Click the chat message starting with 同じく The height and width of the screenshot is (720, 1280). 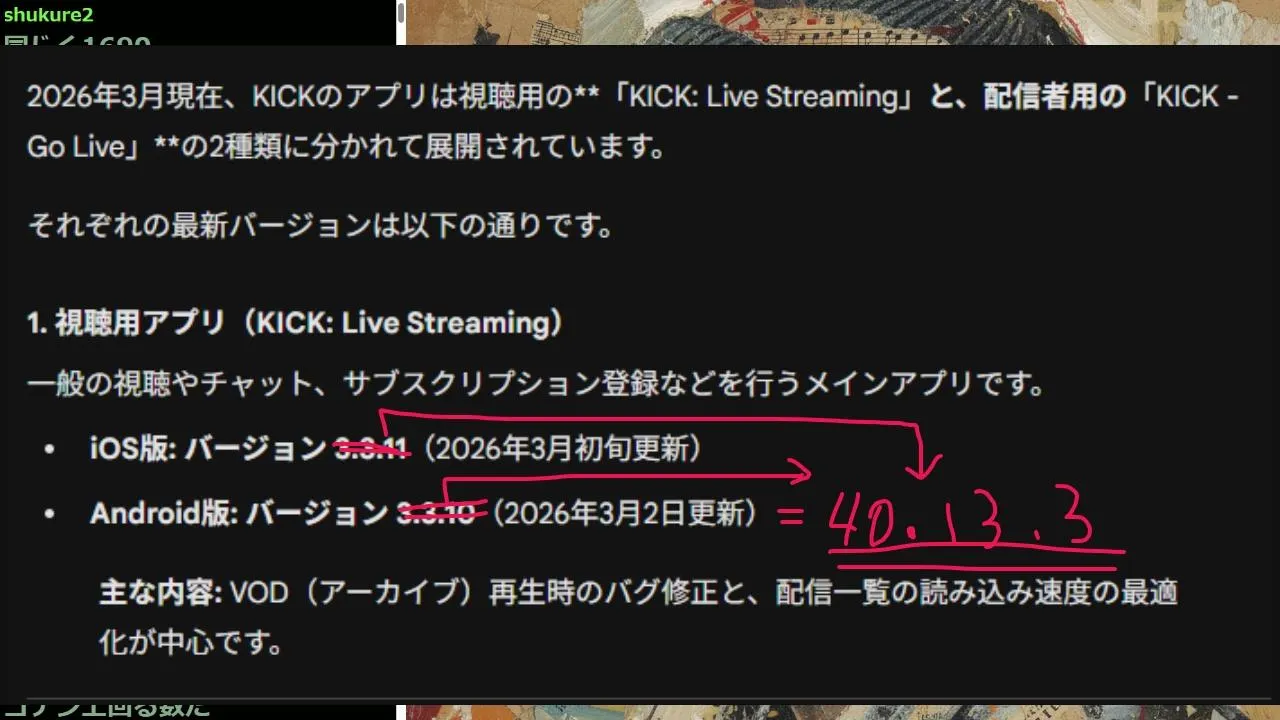pos(78,42)
